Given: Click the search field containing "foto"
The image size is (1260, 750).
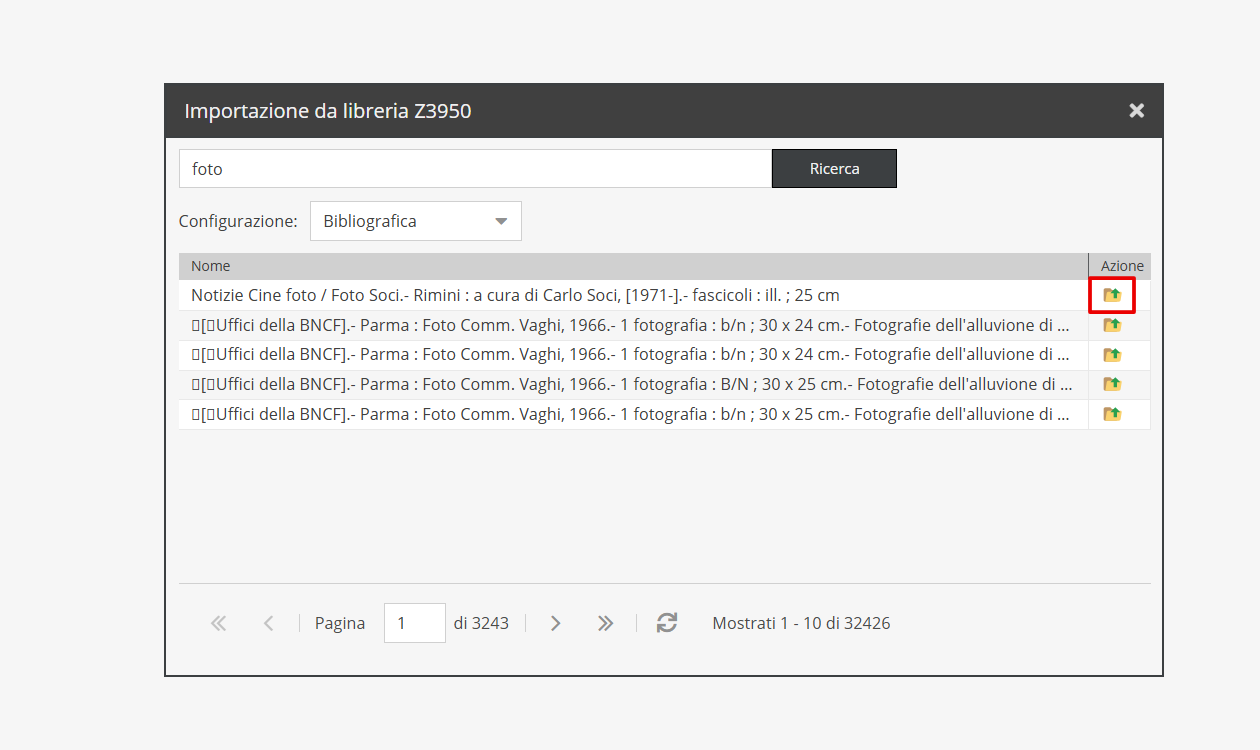Looking at the screenshot, I should [475, 169].
